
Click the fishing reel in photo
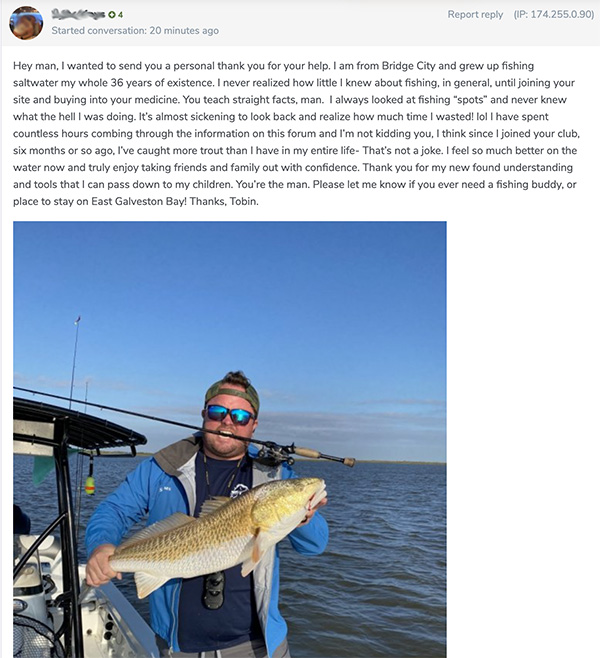[x=275, y=453]
